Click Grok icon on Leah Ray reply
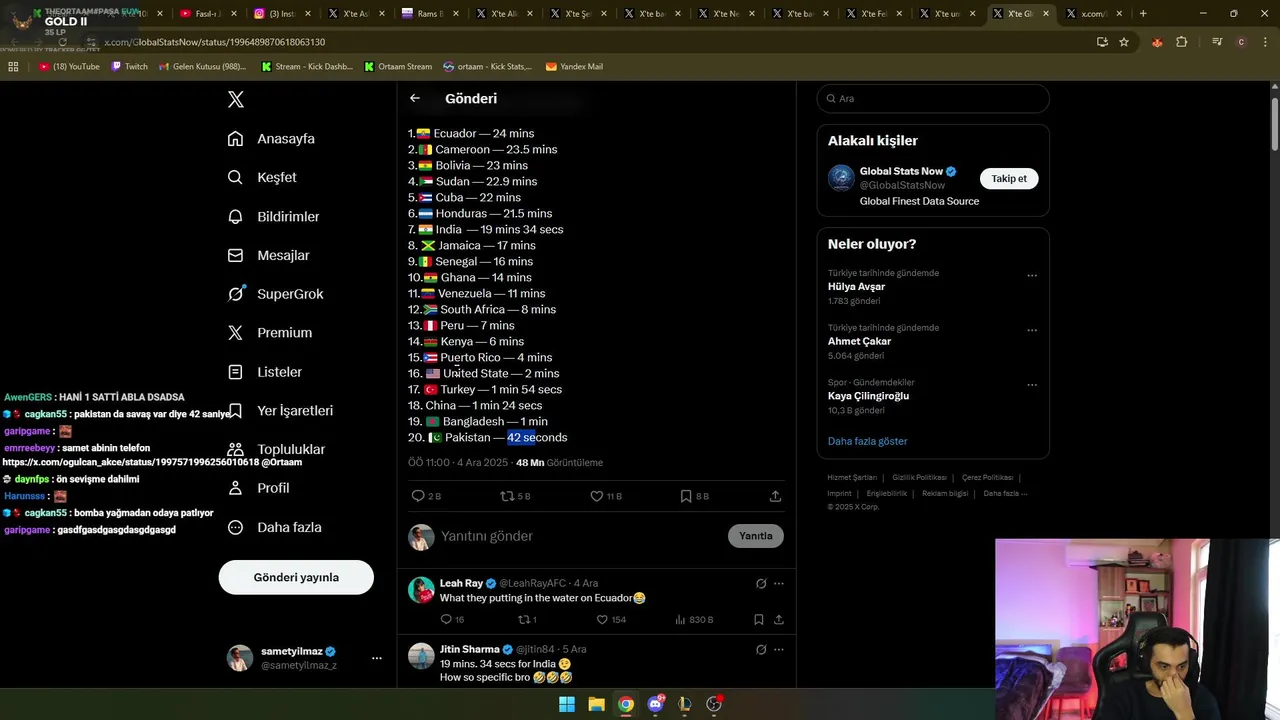 761,584
